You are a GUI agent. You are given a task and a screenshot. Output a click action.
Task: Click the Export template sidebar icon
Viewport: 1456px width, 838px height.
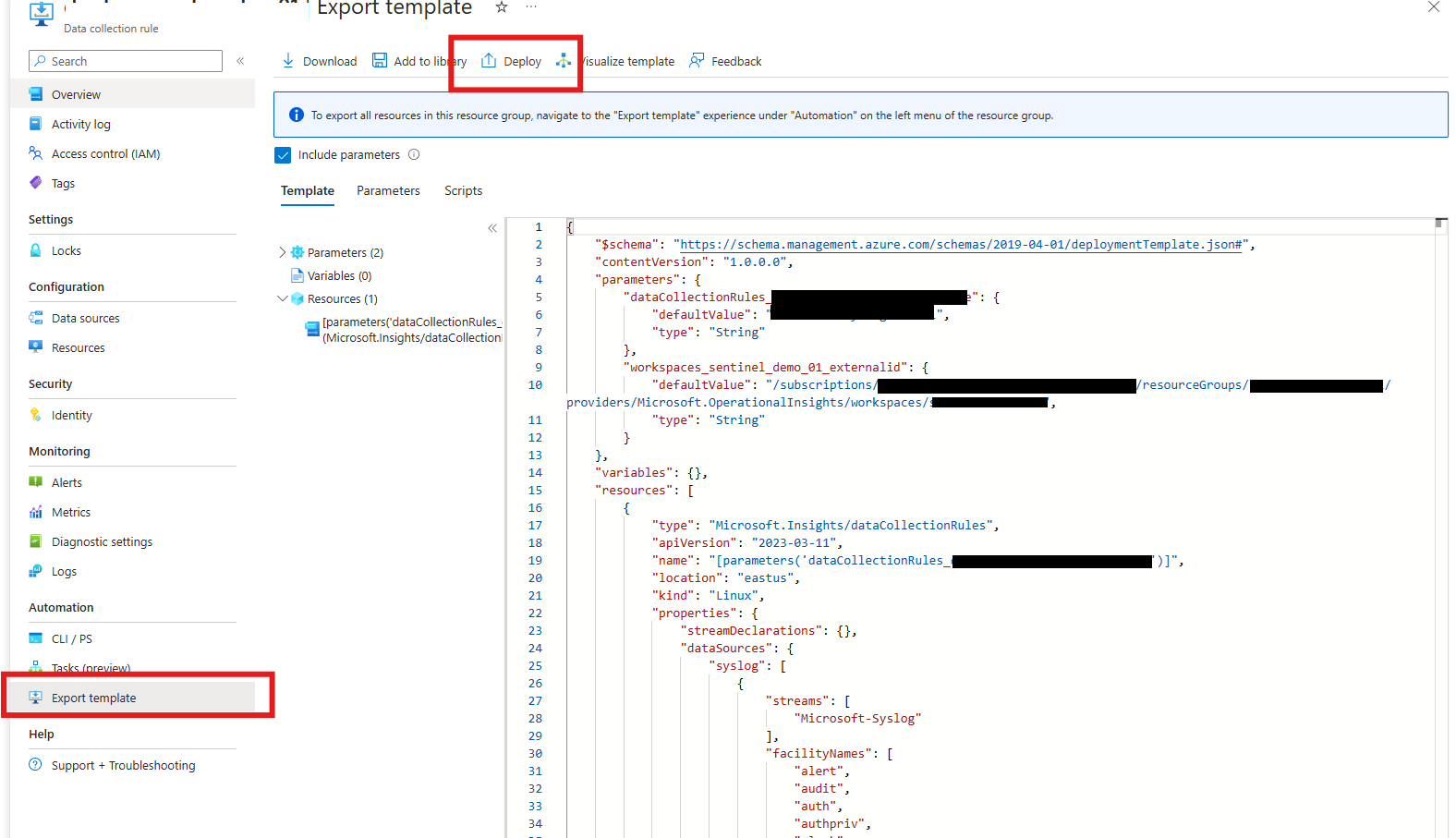pos(36,698)
